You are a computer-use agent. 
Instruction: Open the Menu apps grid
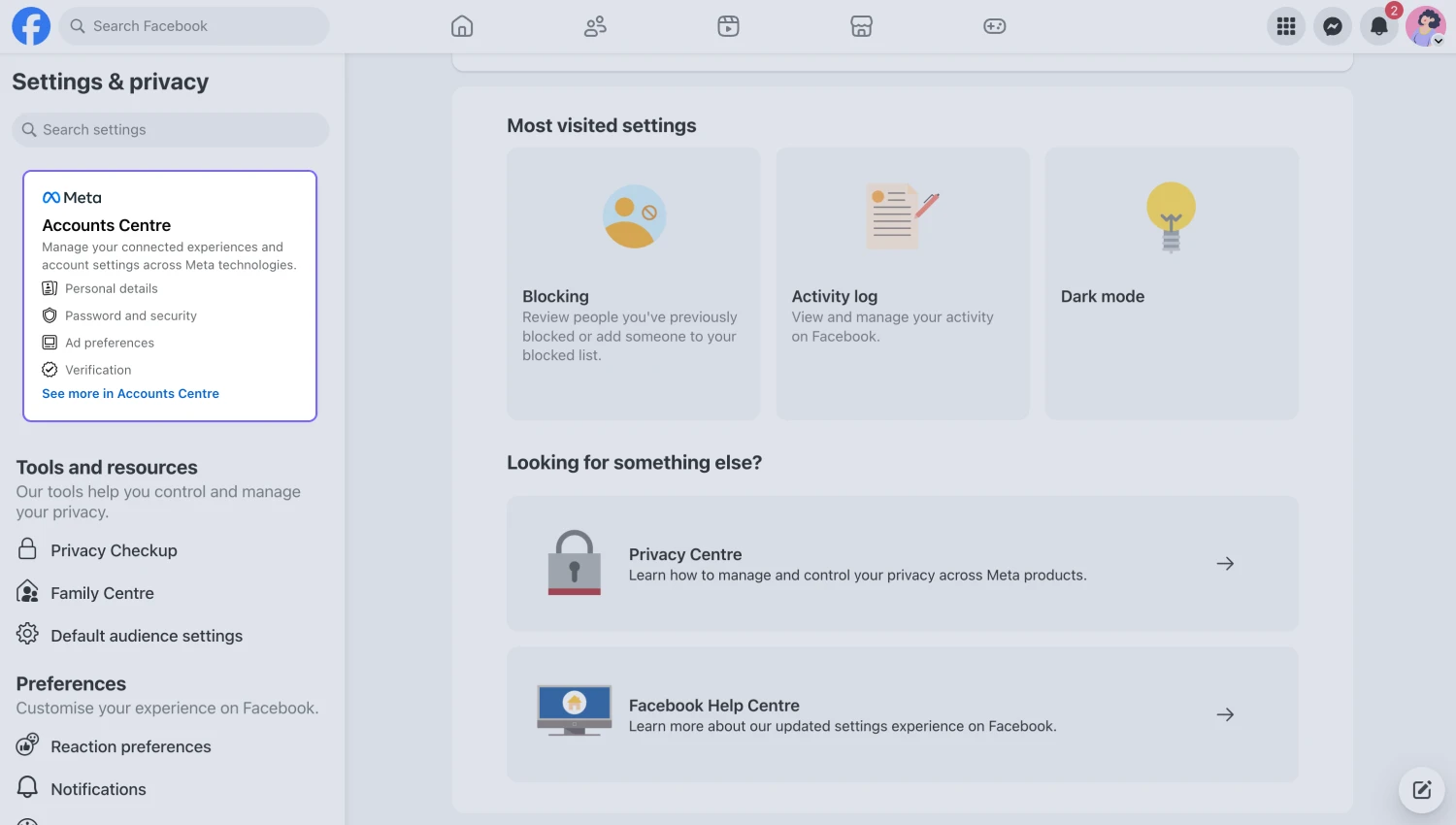1285,26
